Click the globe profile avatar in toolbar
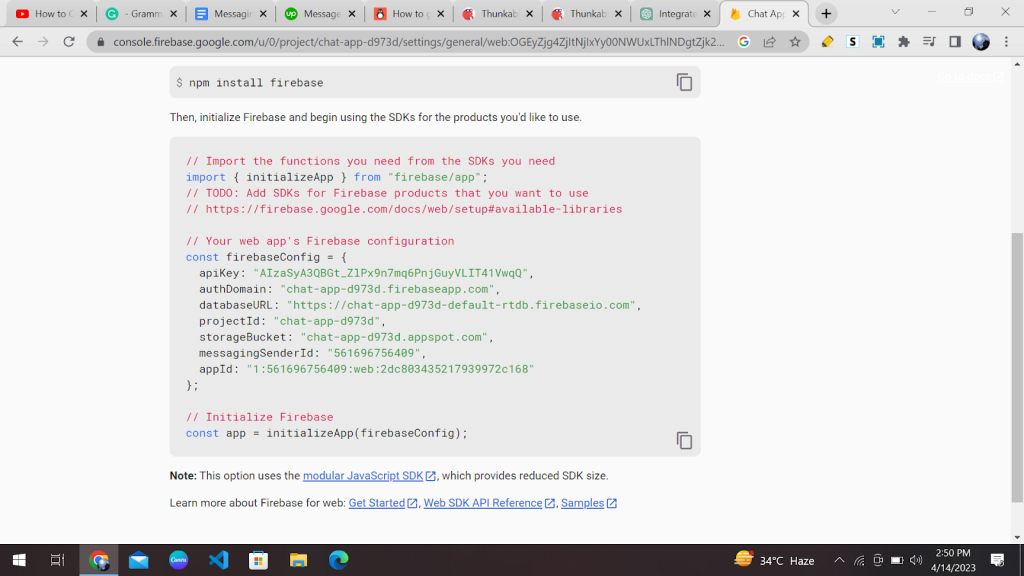 (980, 42)
